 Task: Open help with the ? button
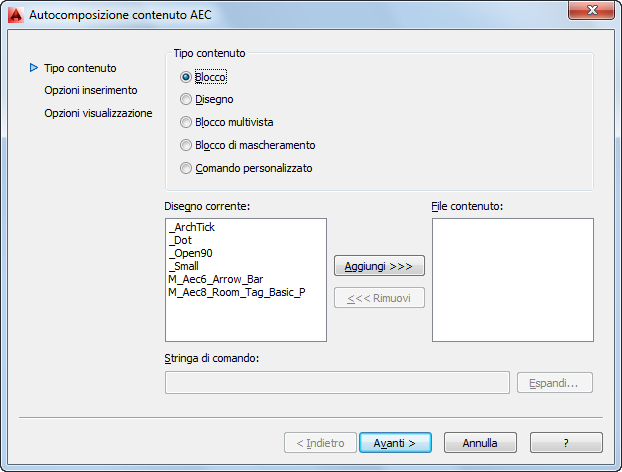coord(566,442)
